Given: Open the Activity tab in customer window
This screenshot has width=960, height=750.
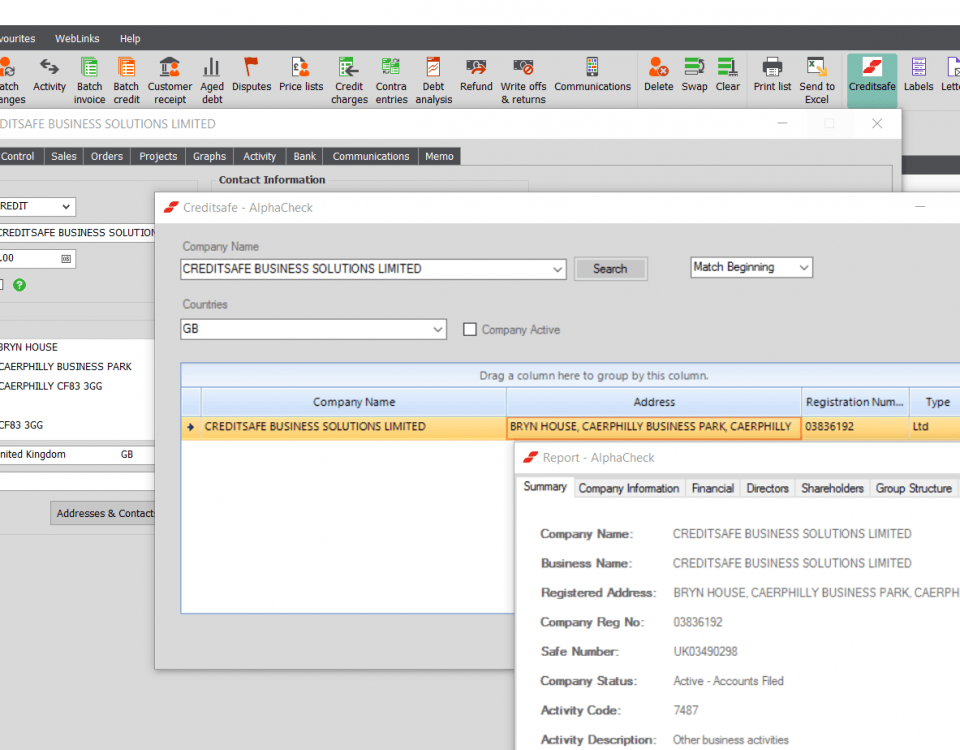Looking at the screenshot, I should pos(260,157).
